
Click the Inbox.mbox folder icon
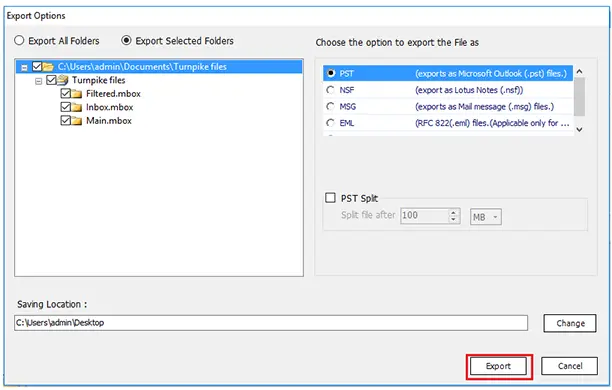pyautogui.click(x=76, y=107)
